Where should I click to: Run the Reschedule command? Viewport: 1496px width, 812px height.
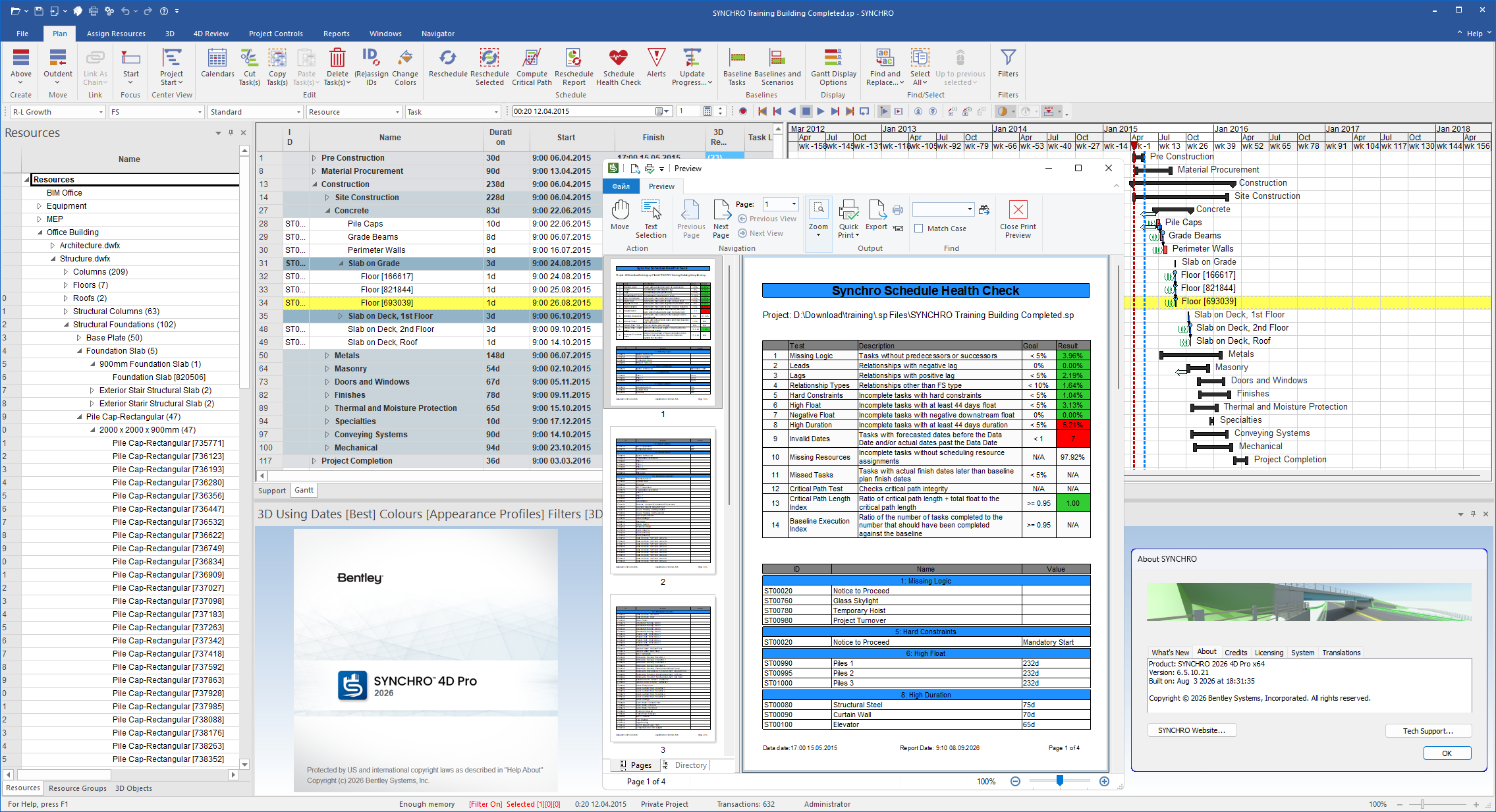coord(448,63)
